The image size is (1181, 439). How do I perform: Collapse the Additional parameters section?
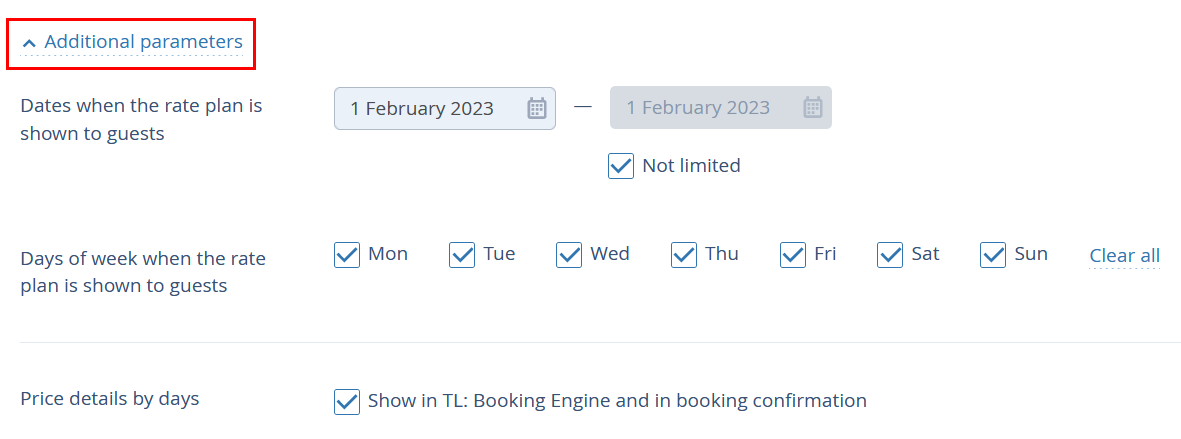coord(132,42)
